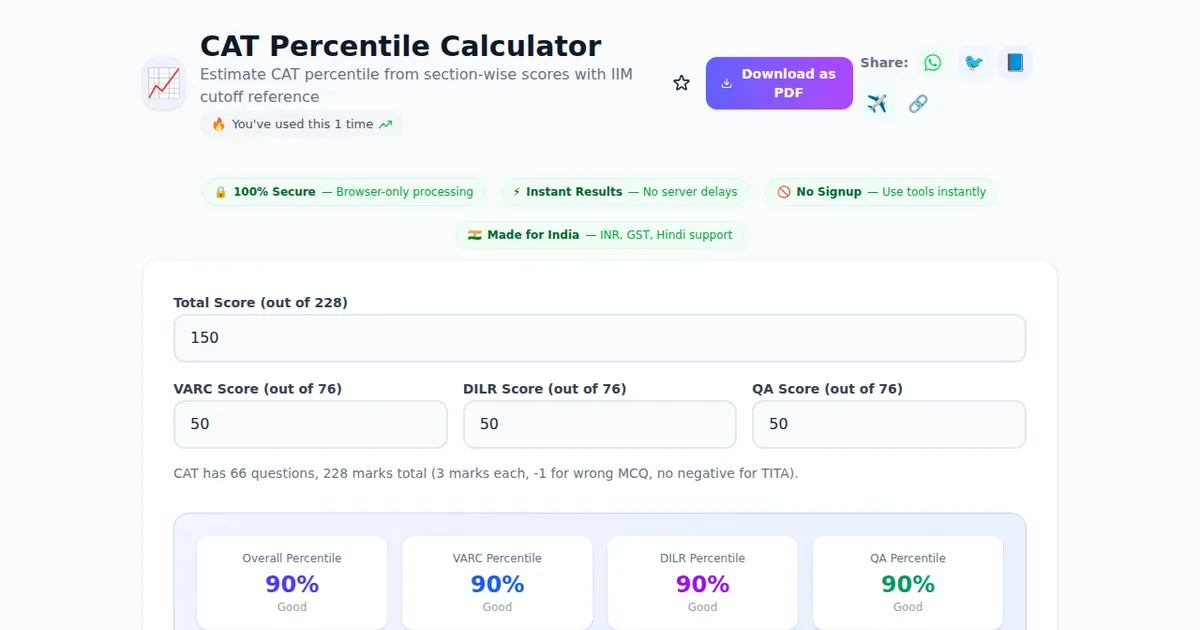Click the QA Percentile card
The width and height of the screenshot is (1200, 630).
point(908,583)
